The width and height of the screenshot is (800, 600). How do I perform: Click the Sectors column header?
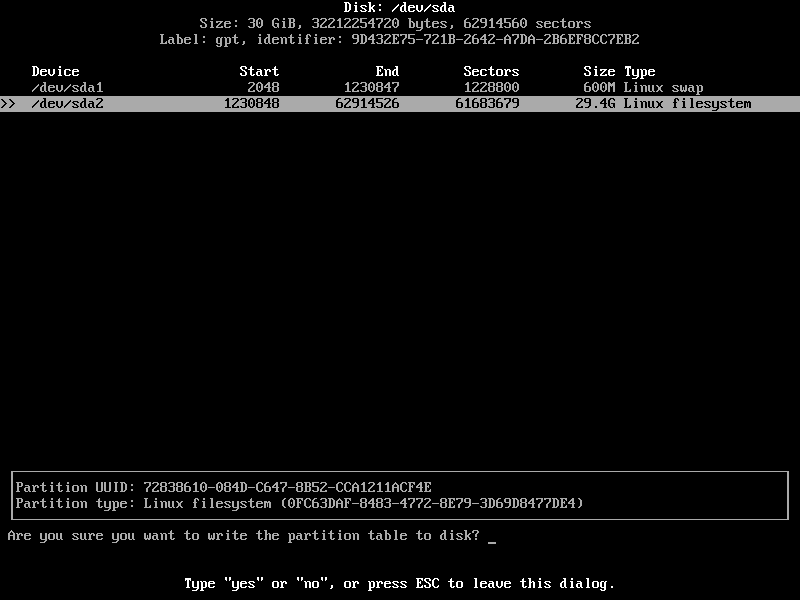pyautogui.click(x=491, y=71)
